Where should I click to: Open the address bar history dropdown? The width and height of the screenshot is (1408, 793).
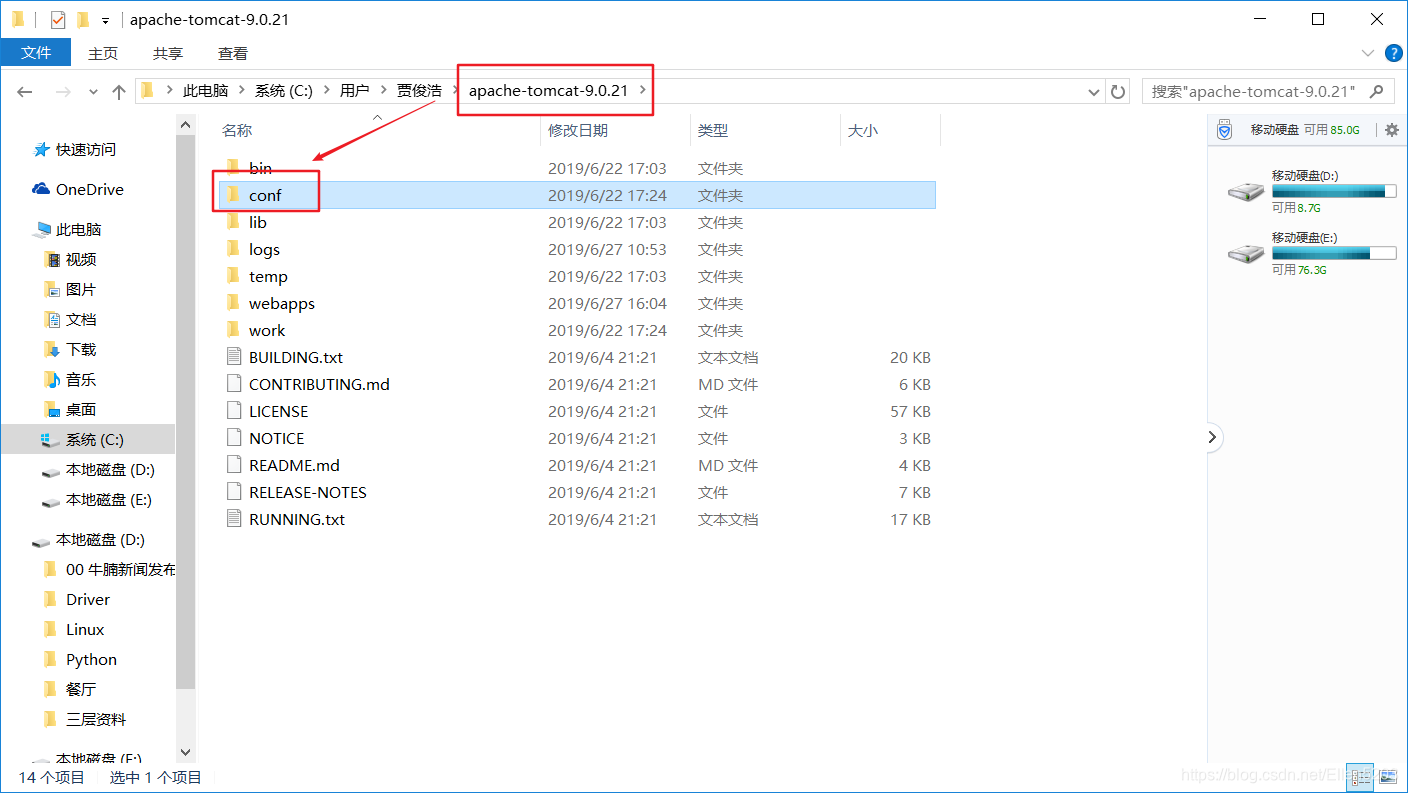(1094, 91)
